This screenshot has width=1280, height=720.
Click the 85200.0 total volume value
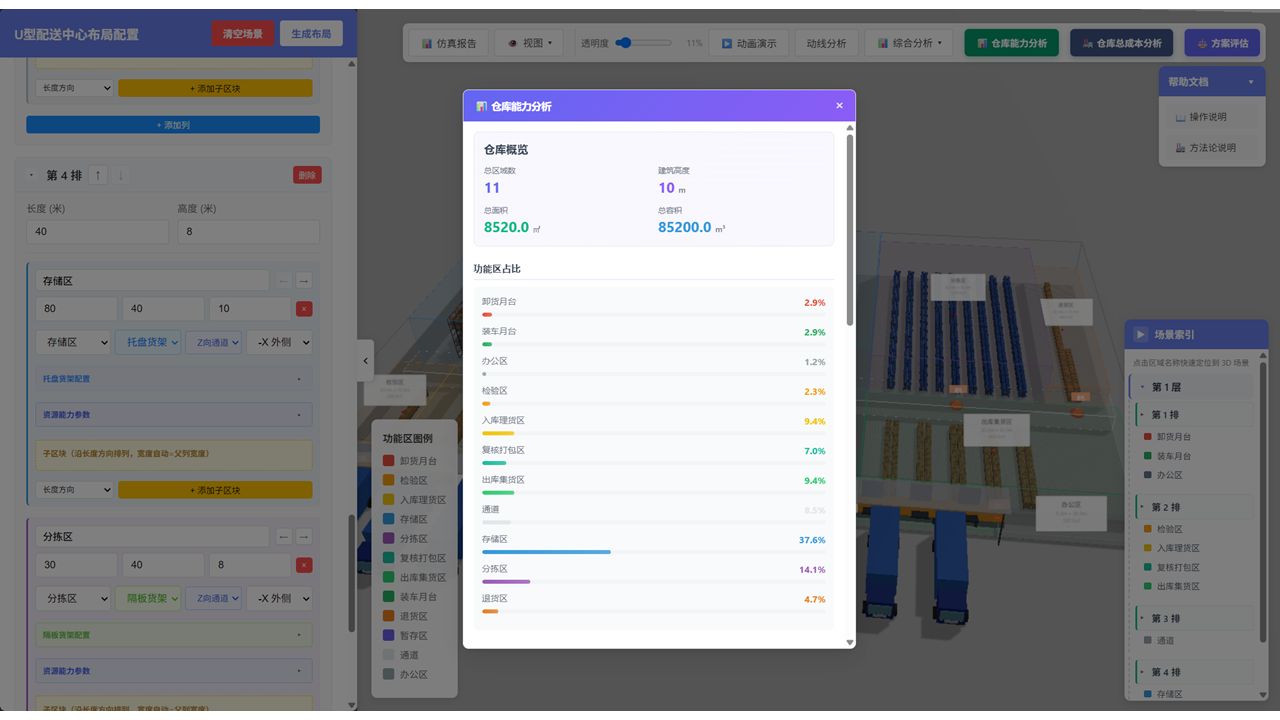click(x=685, y=228)
